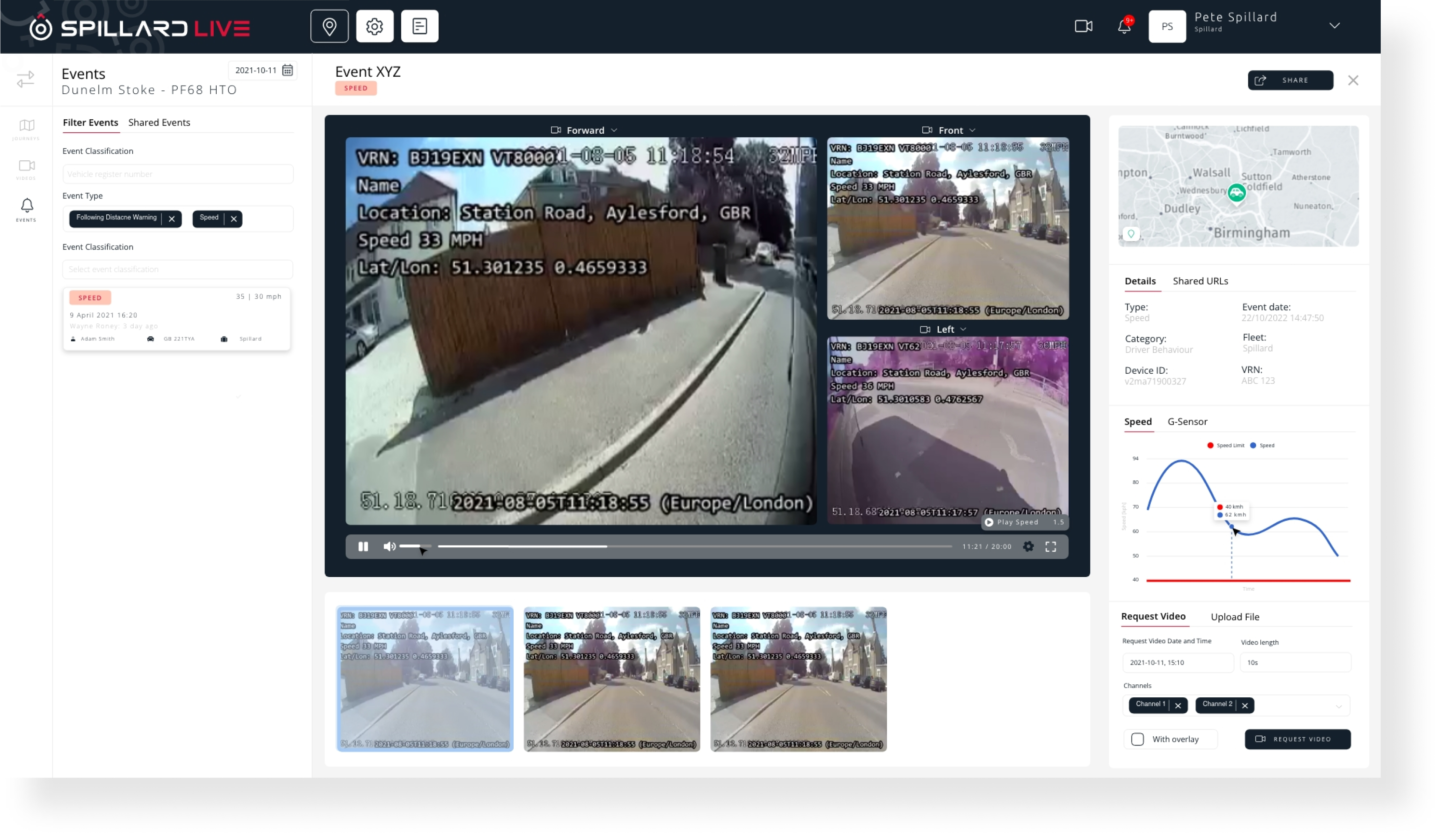Switch to the Details tab

(1140, 281)
